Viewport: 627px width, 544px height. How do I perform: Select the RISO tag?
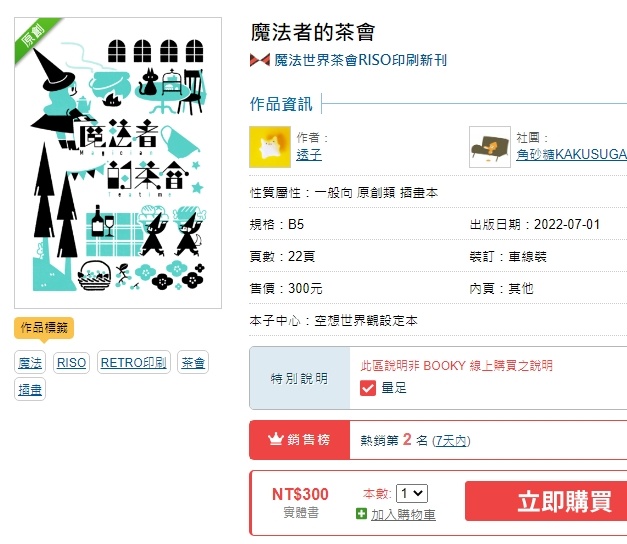(x=72, y=362)
